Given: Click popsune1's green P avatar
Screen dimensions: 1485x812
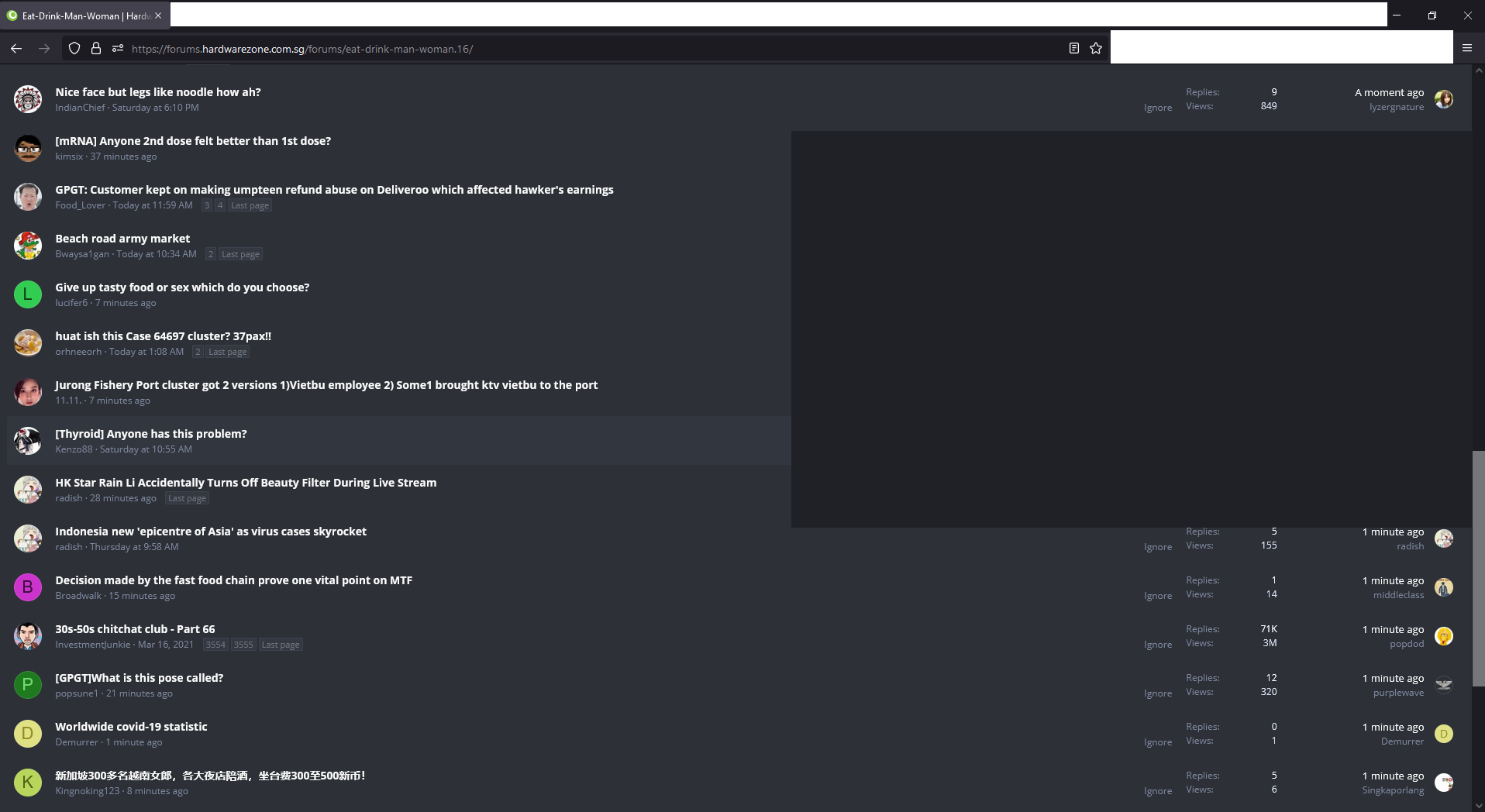Looking at the screenshot, I should tap(28, 685).
